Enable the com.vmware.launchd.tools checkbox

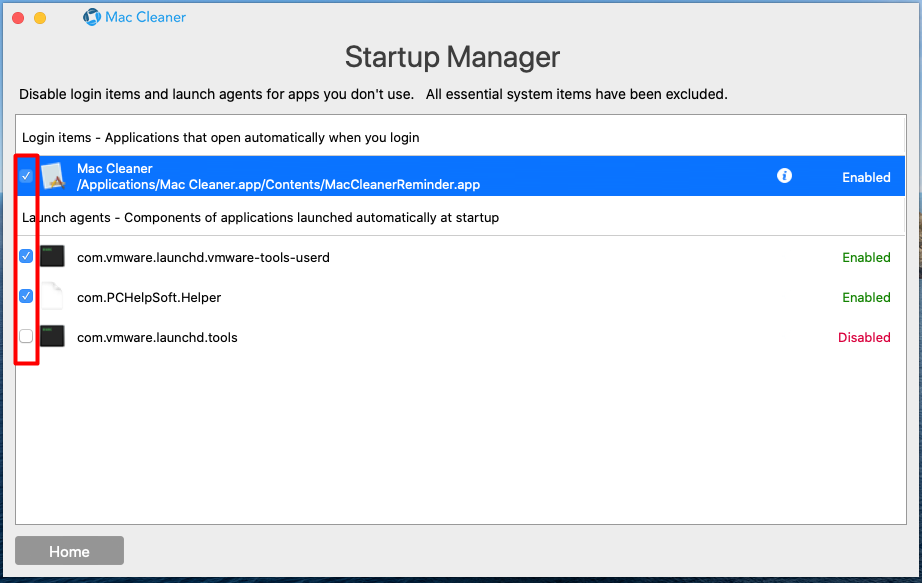click(x=26, y=336)
